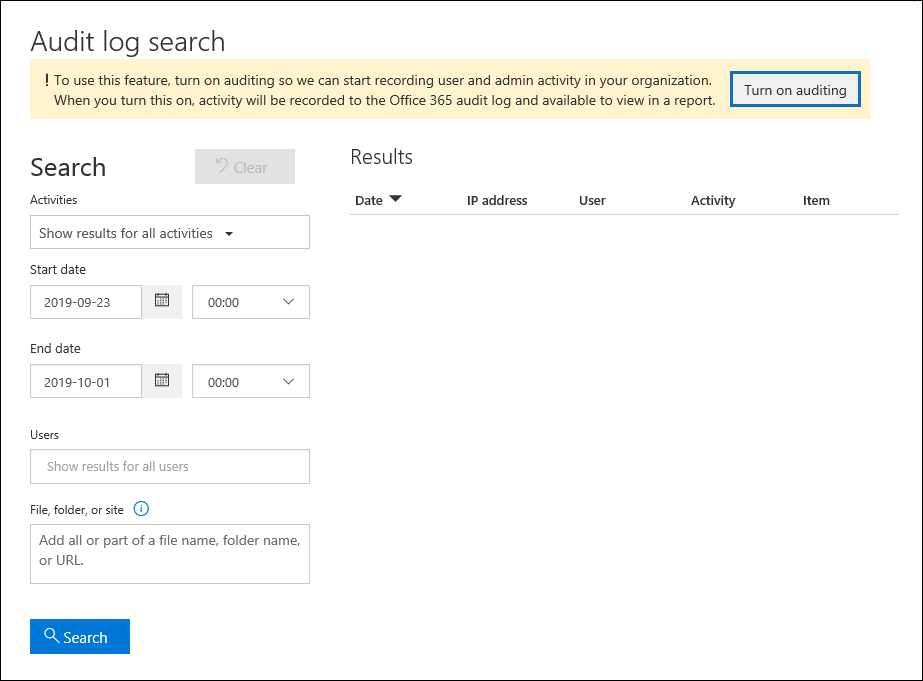Screen dimensions: 923x681
Task: Focus the Users search field
Action: [x=169, y=466]
